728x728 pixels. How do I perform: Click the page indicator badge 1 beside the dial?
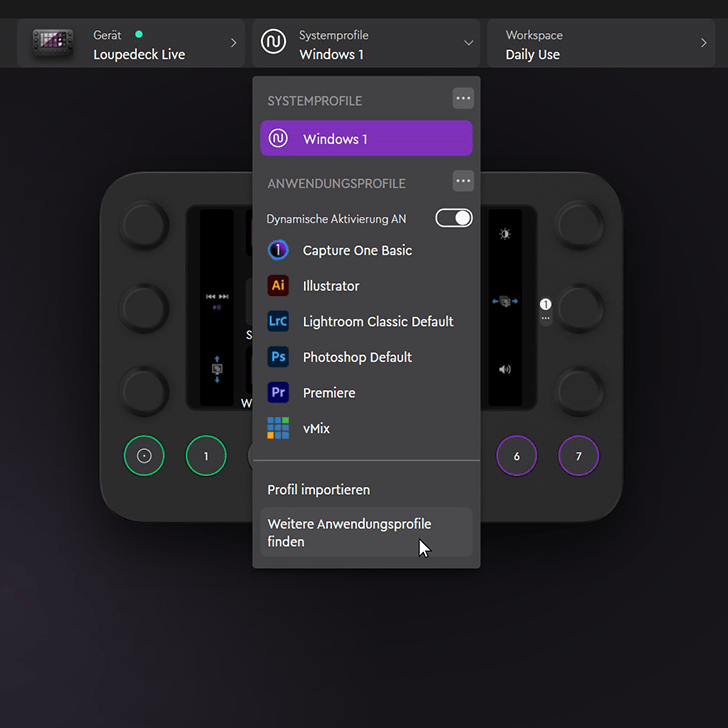(546, 305)
